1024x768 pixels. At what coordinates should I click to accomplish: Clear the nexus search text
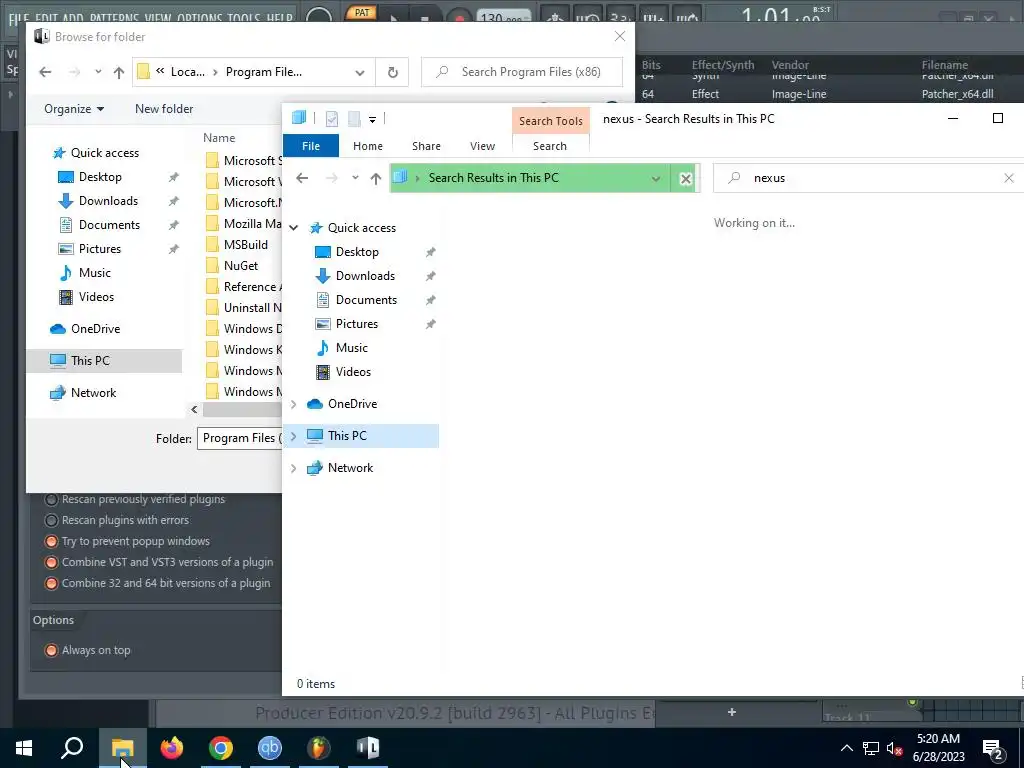[x=1009, y=178]
